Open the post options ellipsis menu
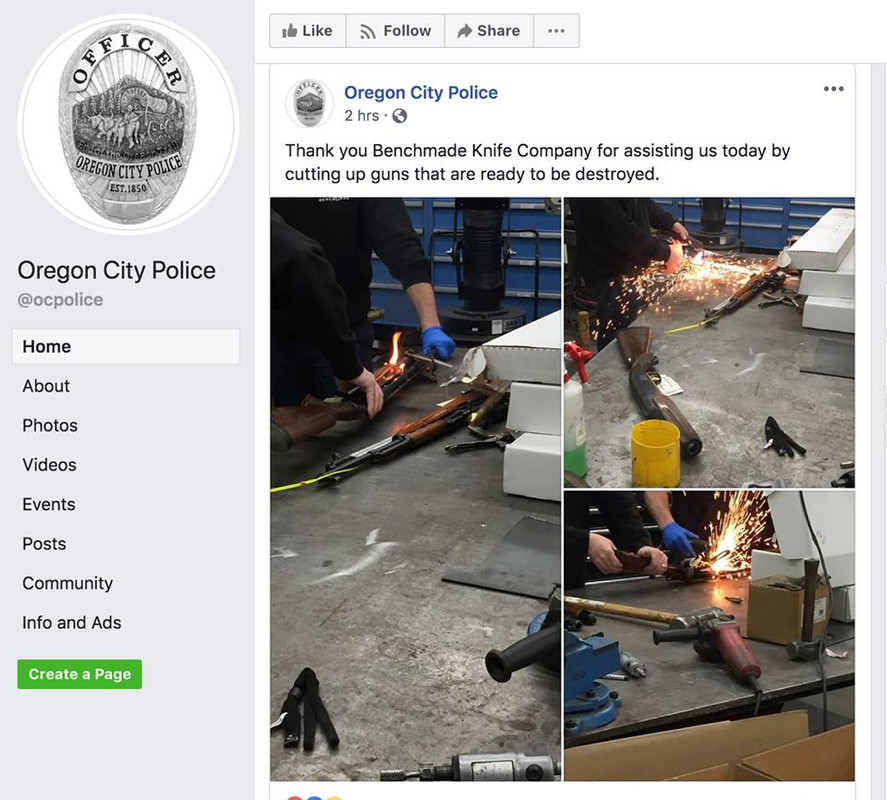 point(834,89)
